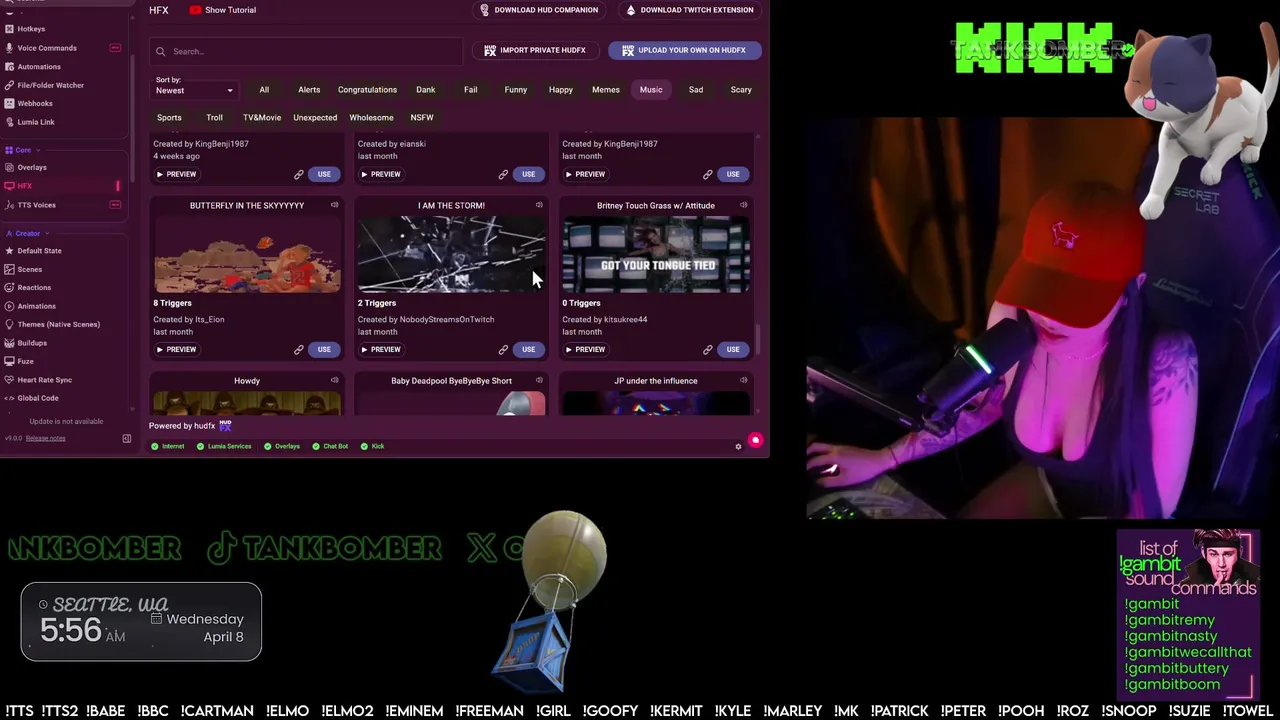Collapse the Core group
Screen dimensions: 1280x720
click(22, 150)
